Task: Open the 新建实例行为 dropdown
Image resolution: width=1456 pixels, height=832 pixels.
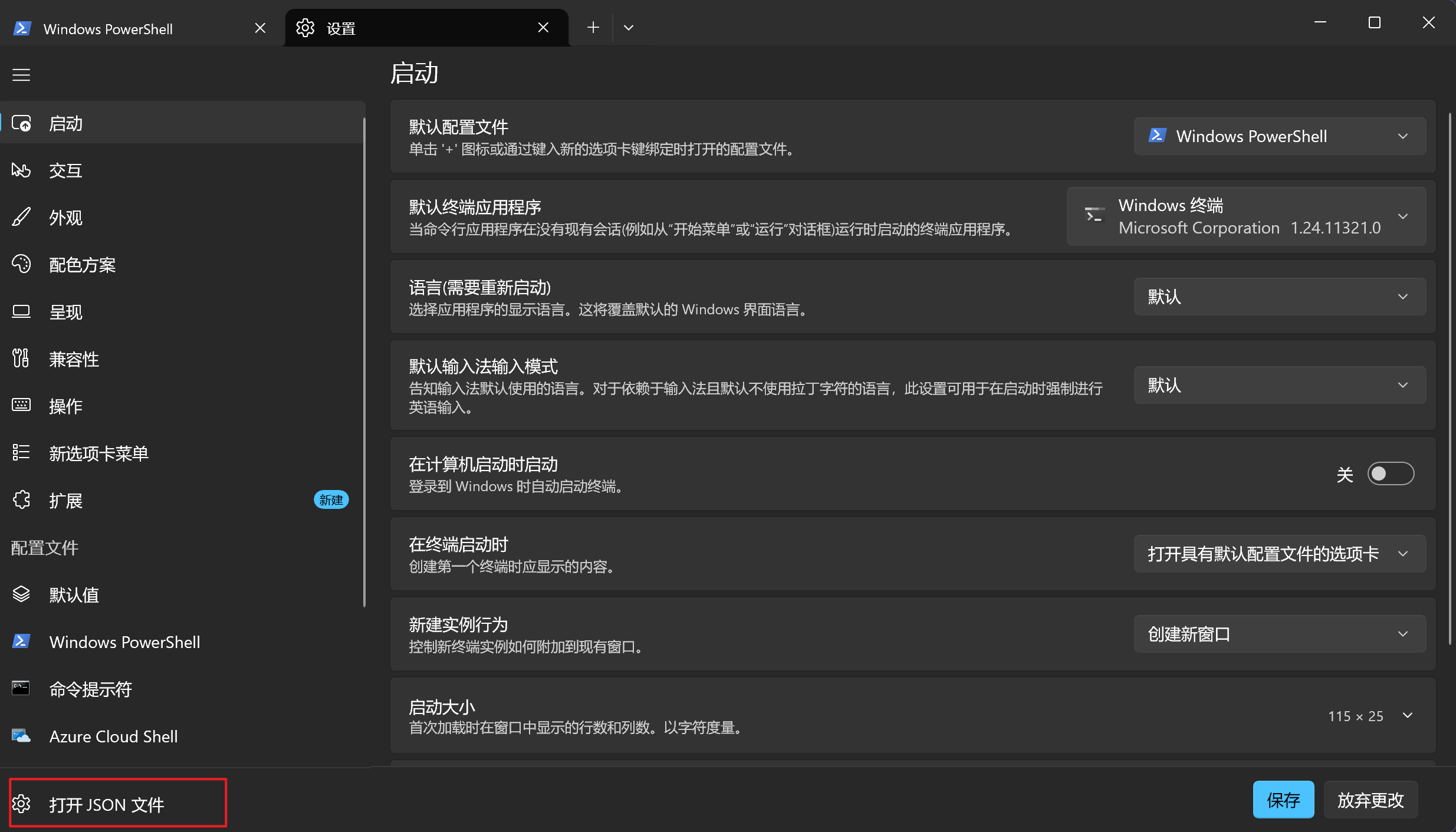Action: pos(1280,634)
